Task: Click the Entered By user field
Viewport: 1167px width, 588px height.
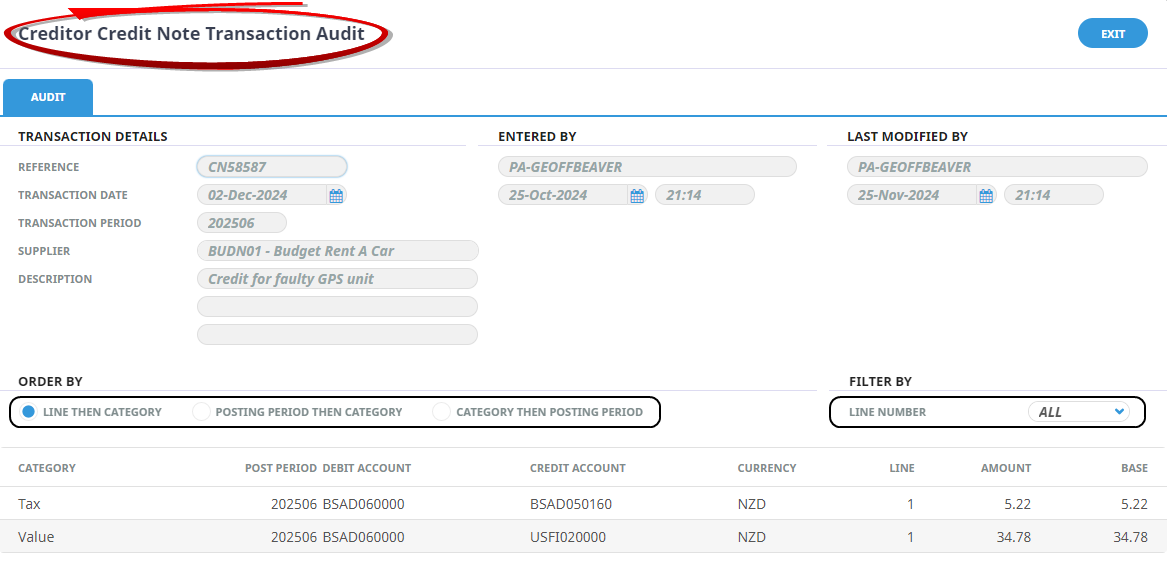Action: click(647, 167)
